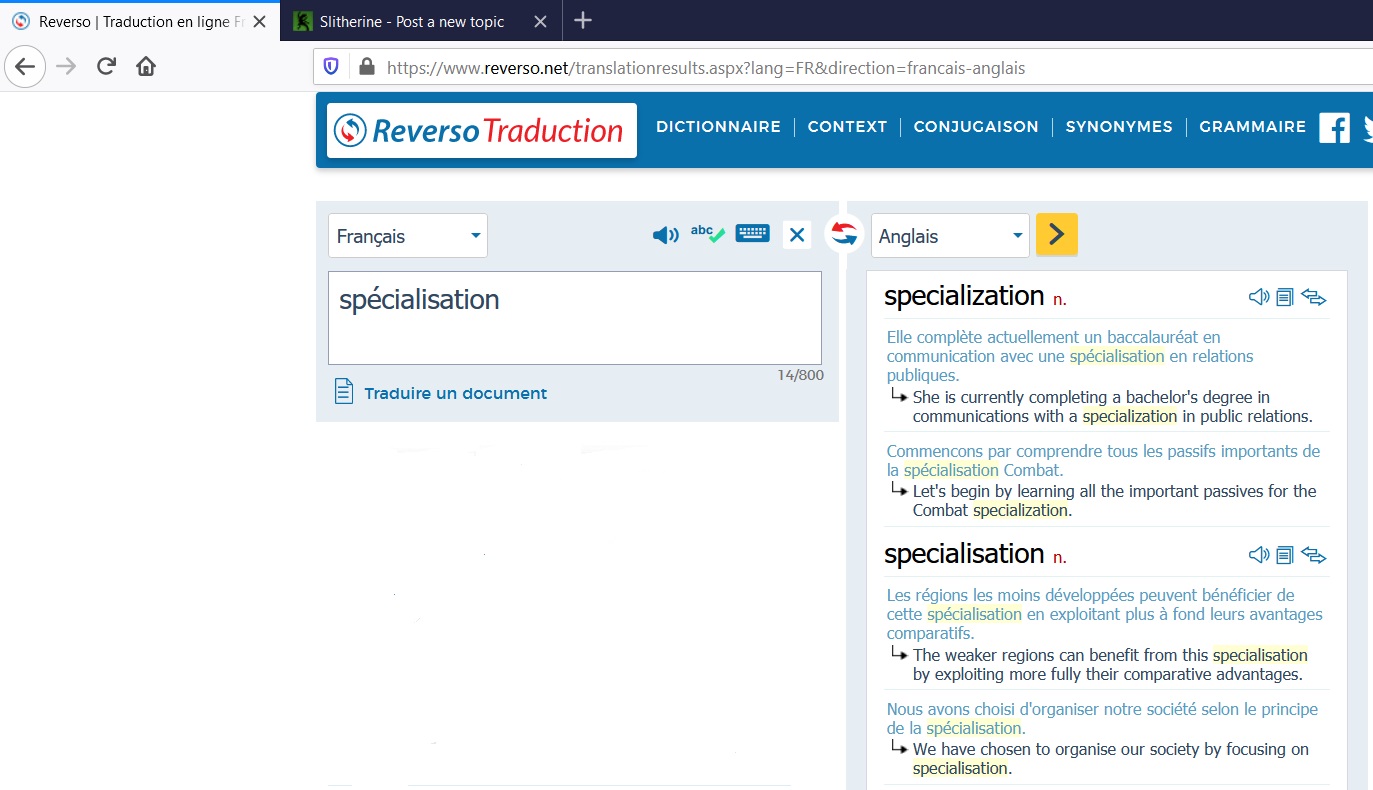Click reverse translation arrows for specialisation
The height and width of the screenshot is (790, 1373).
[1313, 555]
